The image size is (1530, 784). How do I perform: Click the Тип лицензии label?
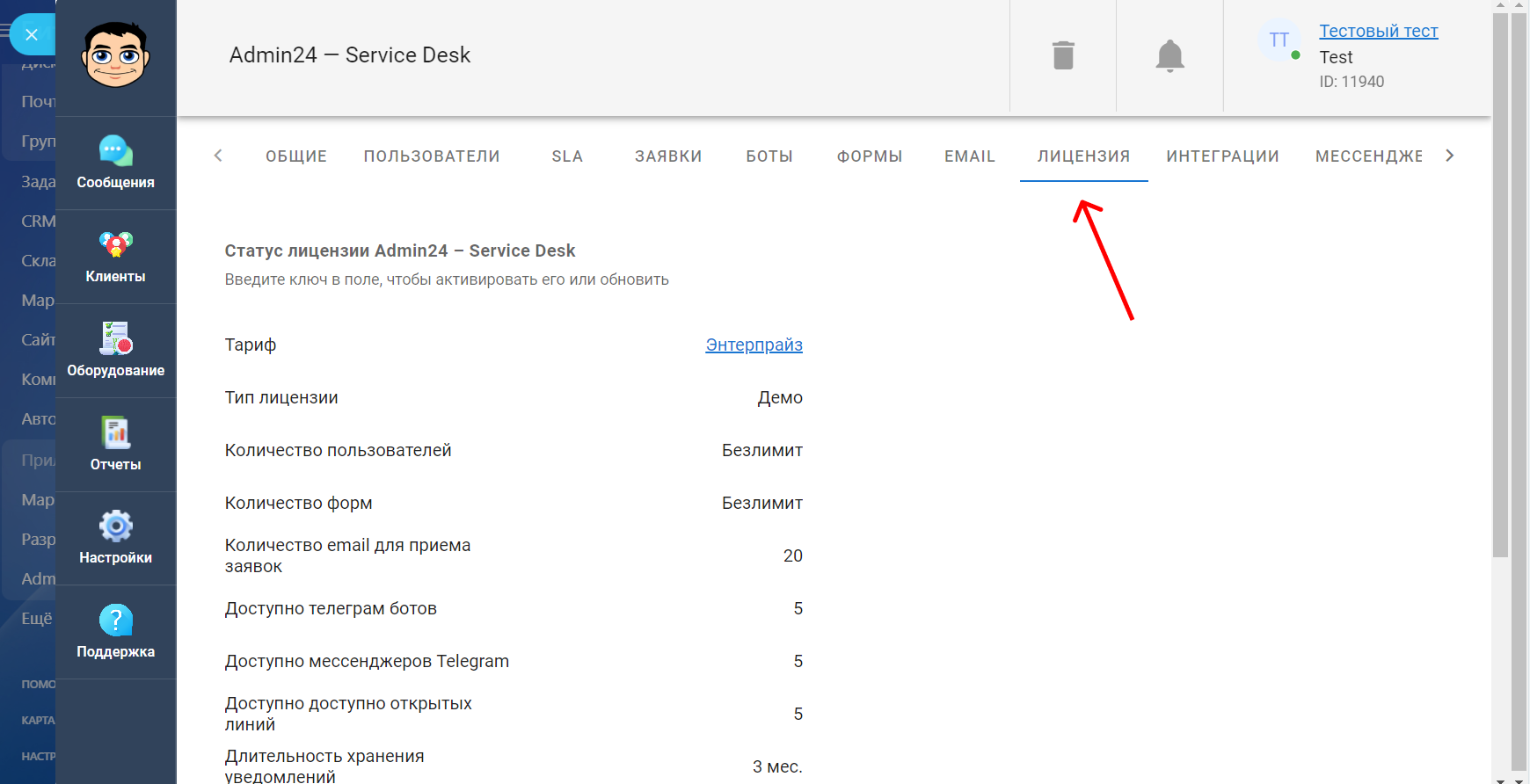click(x=281, y=397)
